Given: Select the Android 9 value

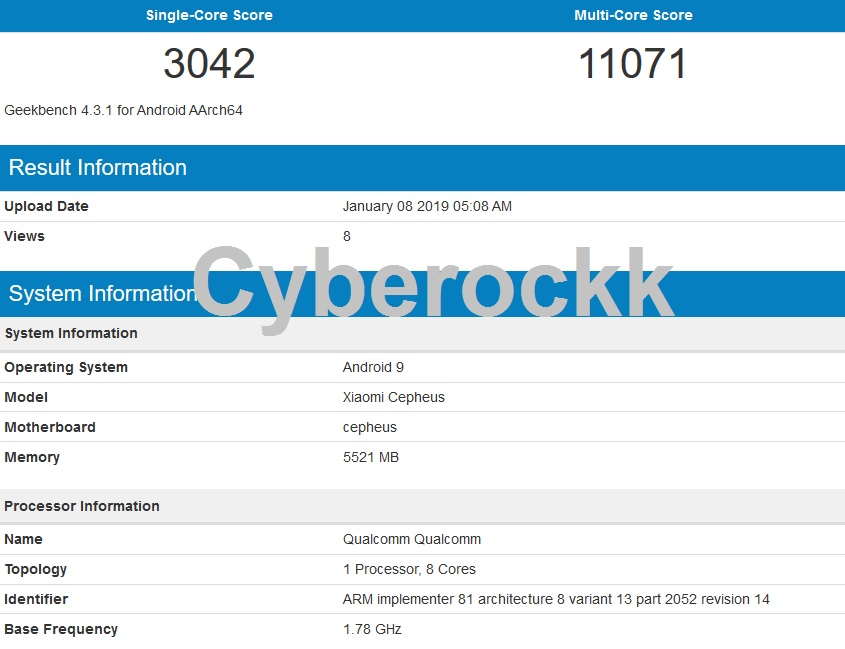Looking at the screenshot, I should (373, 367).
